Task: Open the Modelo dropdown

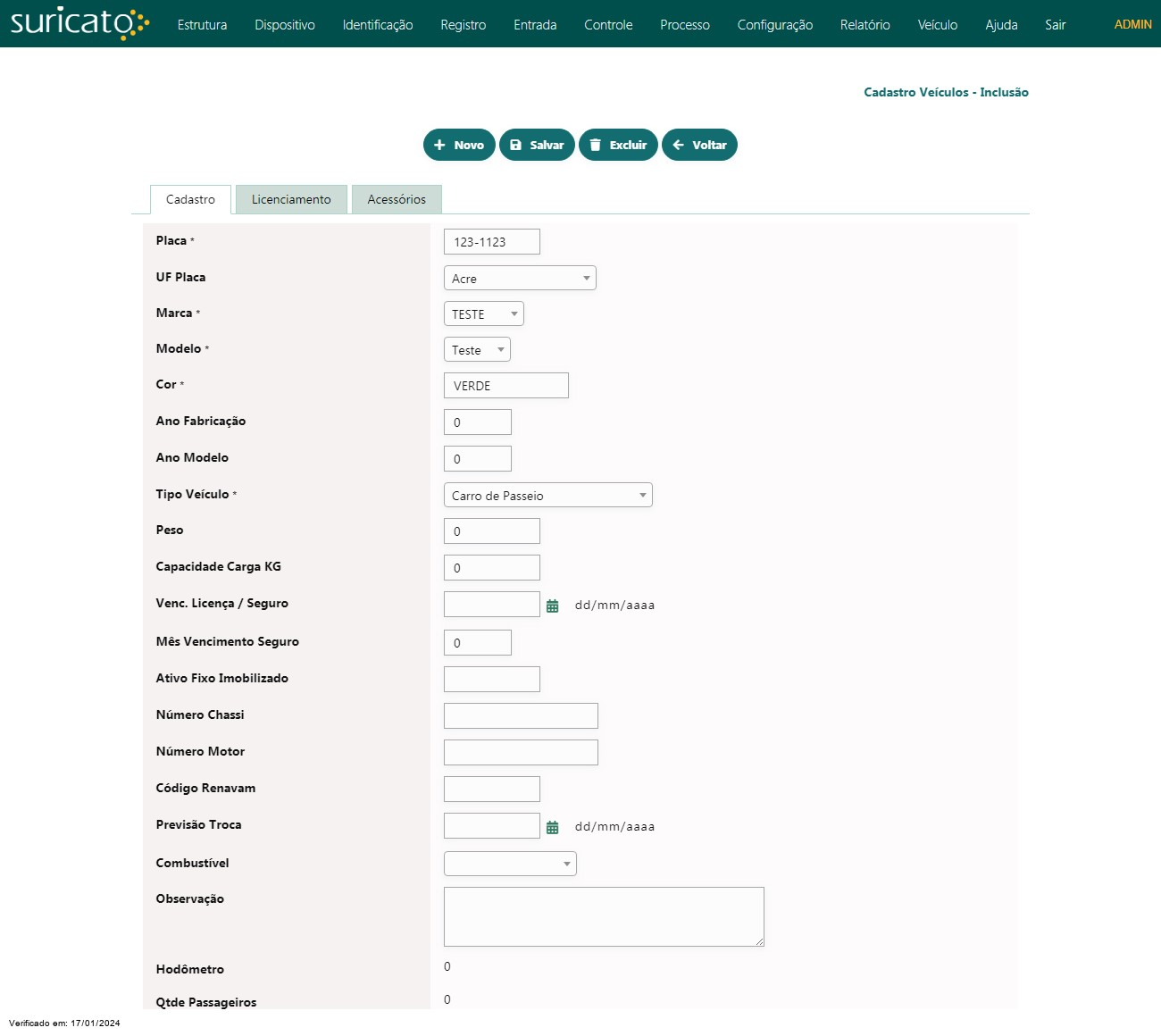Action: [x=477, y=350]
